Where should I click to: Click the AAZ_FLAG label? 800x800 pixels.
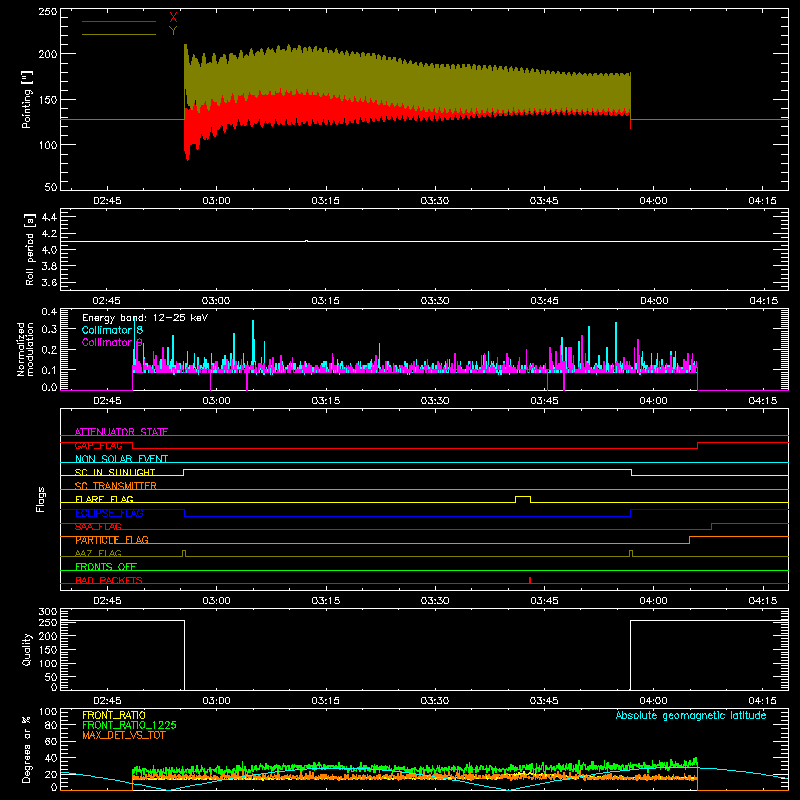(98, 553)
